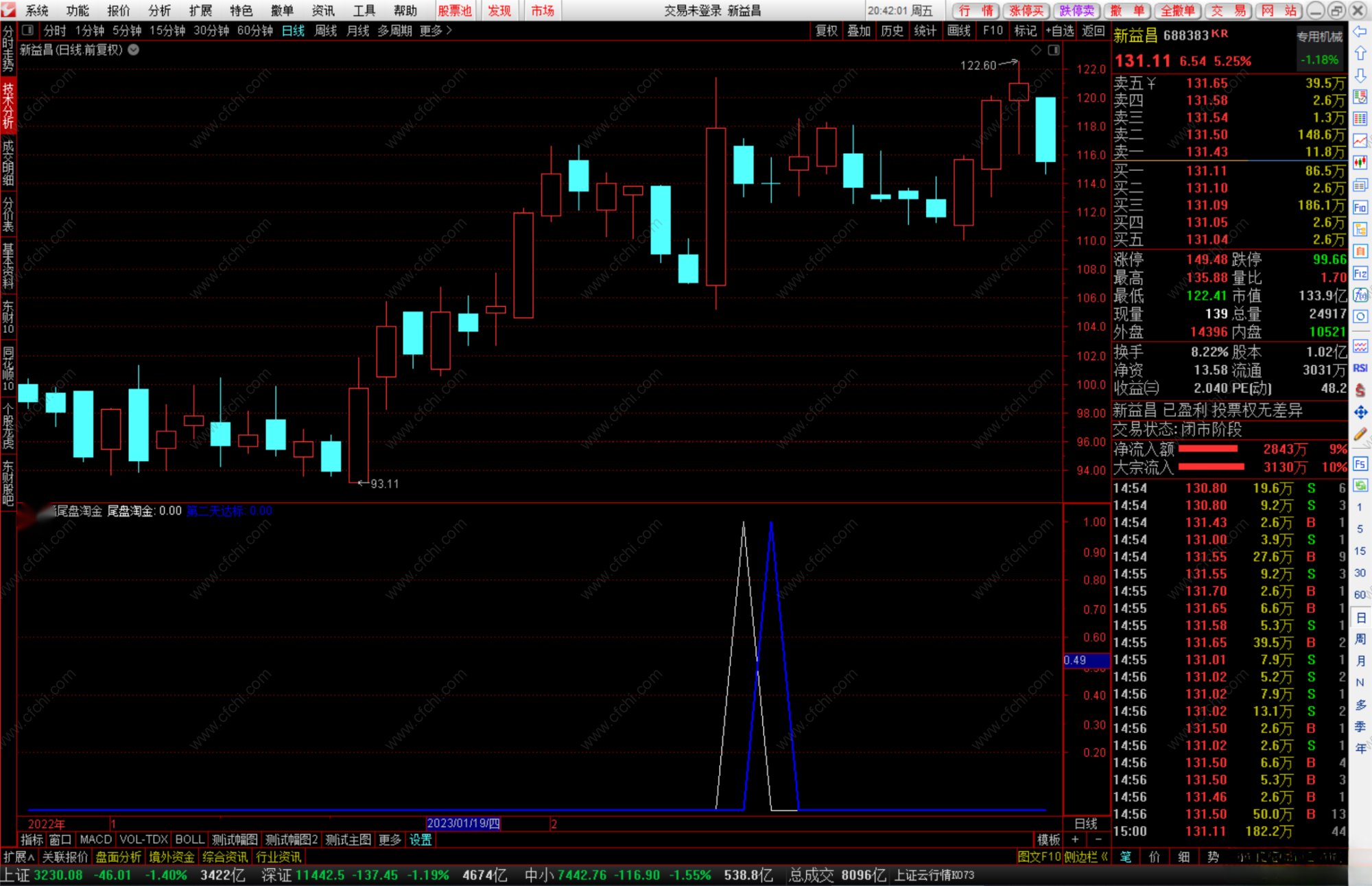1372x886 pixels.
Task: Toggle the left panel layout icon beside 分时
Action: point(27,30)
